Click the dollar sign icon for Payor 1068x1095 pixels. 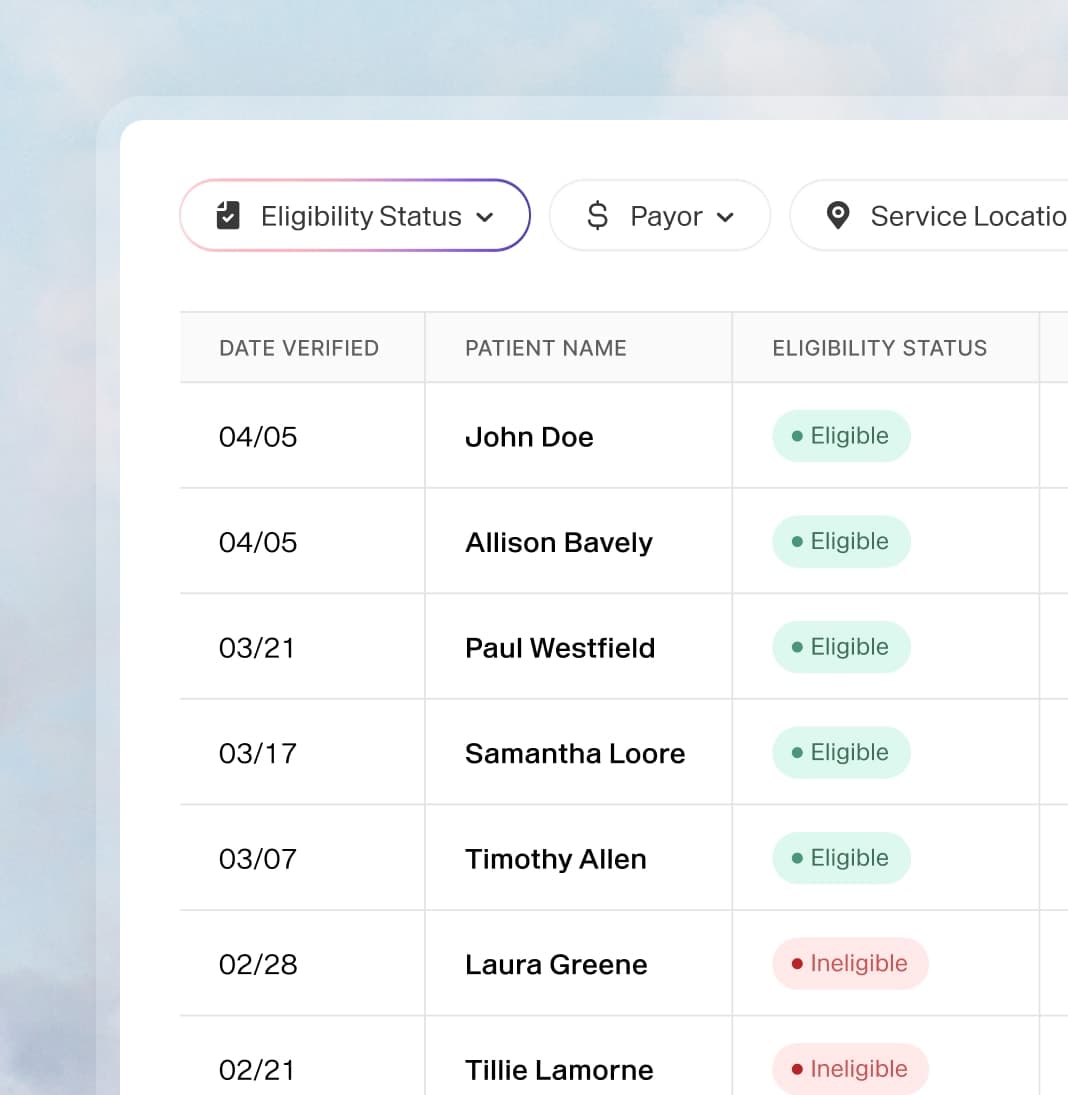597,215
